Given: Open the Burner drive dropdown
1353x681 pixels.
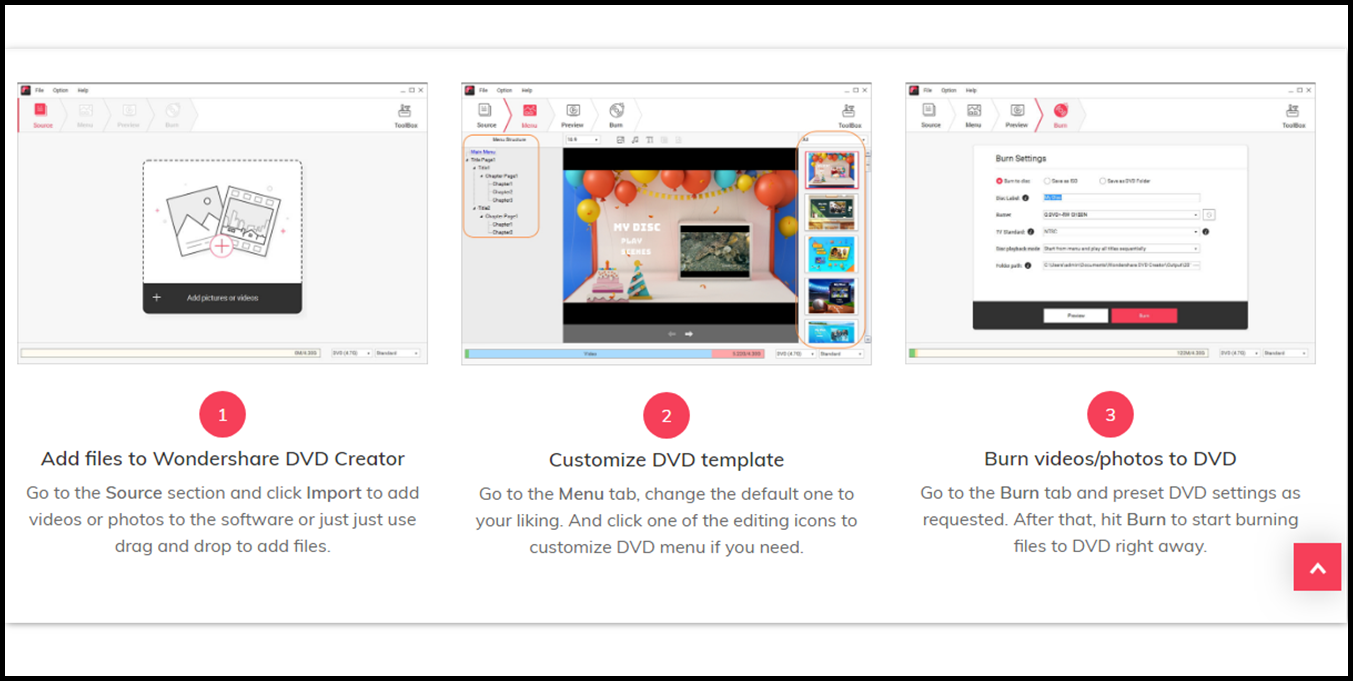Looking at the screenshot, I should [1121, 215].
